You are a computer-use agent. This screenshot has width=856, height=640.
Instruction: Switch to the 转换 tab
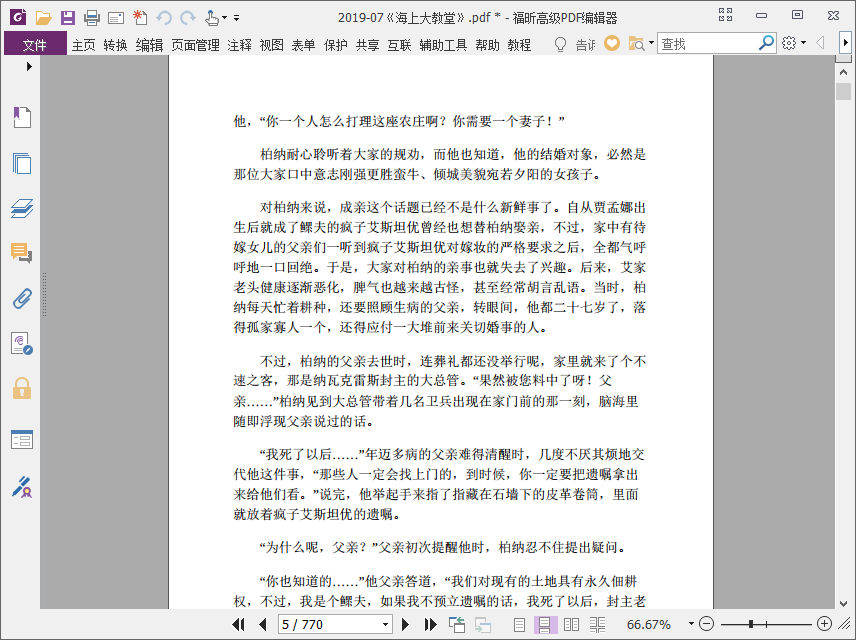115,45
